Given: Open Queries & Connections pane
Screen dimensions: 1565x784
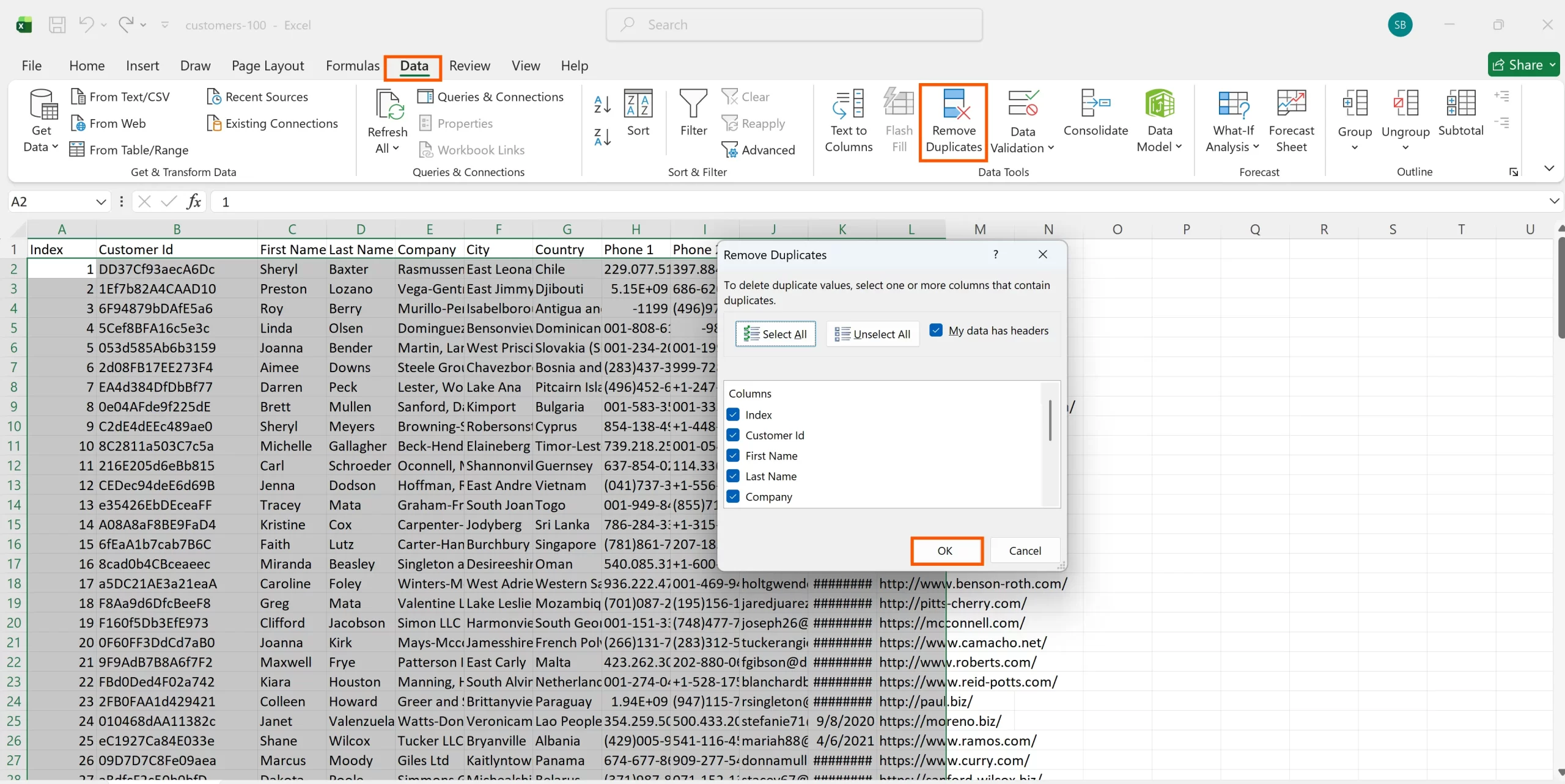Looking at the screenshot, I should pyautogui.click(x=490, y=97).
